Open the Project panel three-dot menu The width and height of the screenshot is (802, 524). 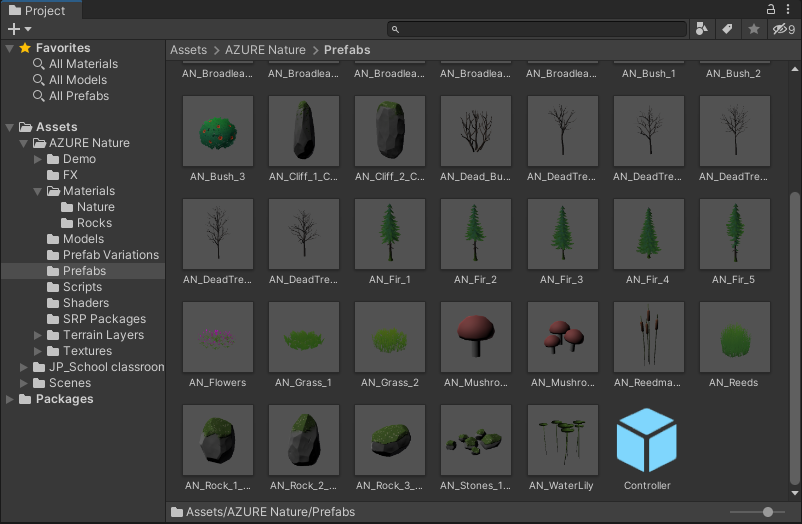click(x=788, y=9)
